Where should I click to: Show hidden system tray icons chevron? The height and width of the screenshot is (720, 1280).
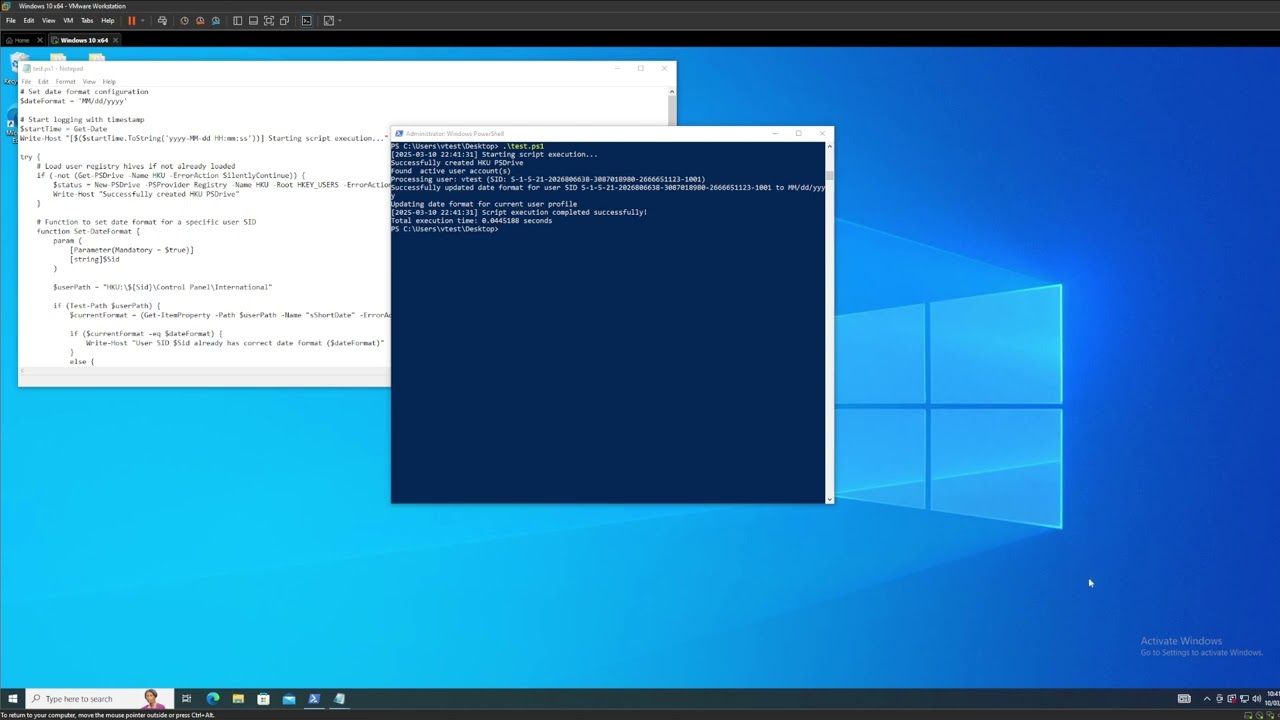coord(1207,699)
